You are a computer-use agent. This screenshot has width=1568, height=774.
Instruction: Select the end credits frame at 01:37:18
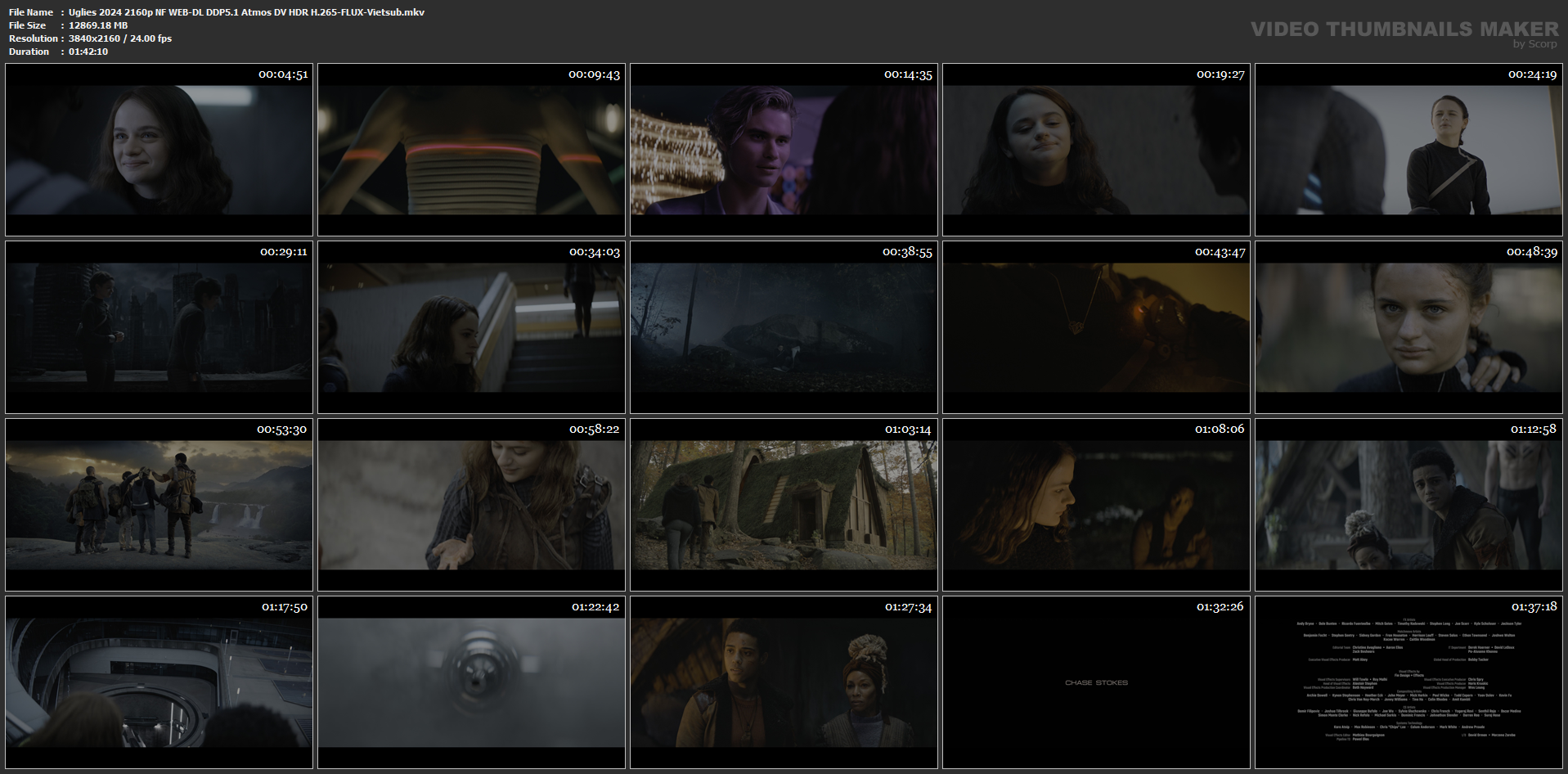[x=1409, y=682]
